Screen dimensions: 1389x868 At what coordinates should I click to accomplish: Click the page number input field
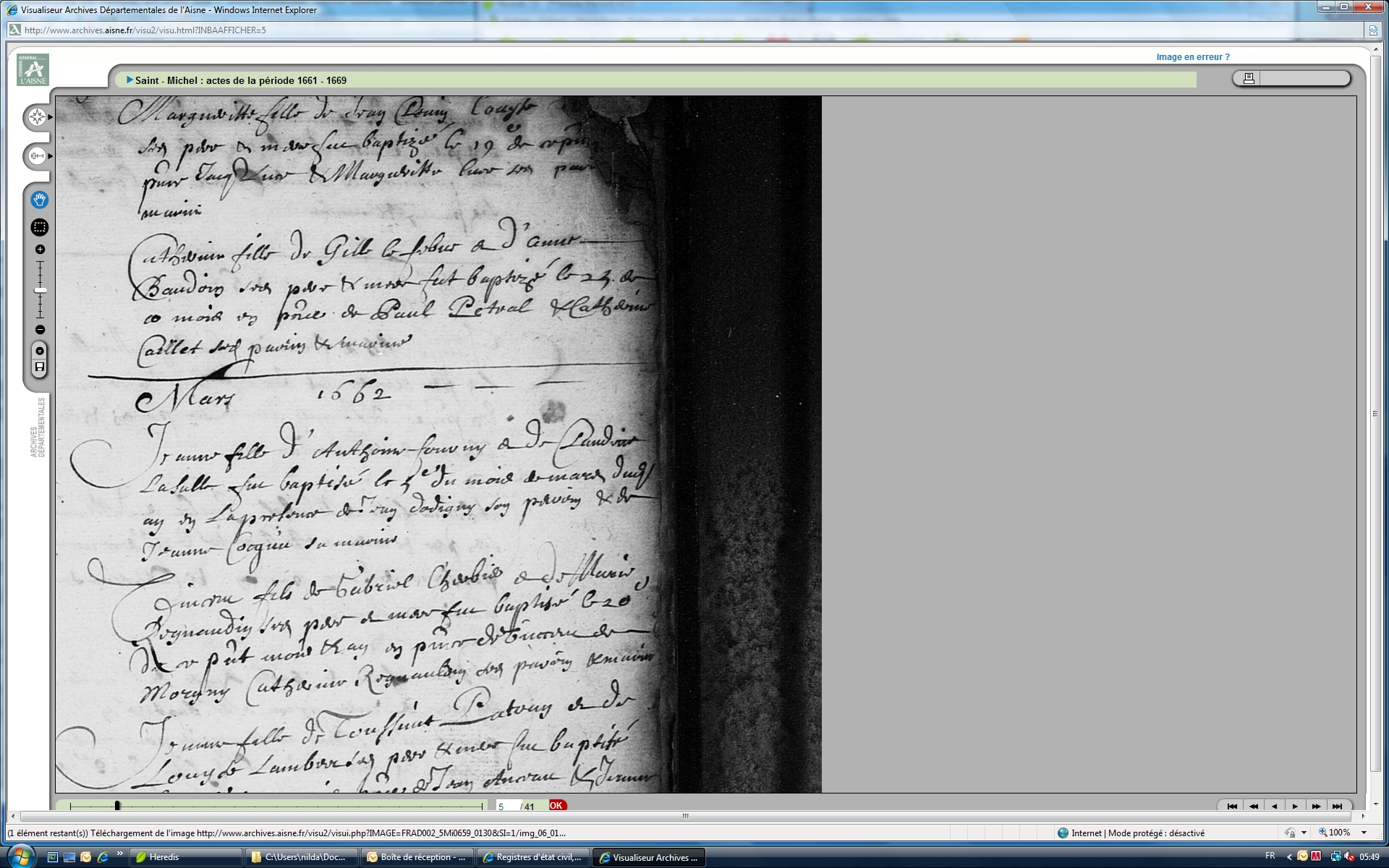[x=507, y=806]
